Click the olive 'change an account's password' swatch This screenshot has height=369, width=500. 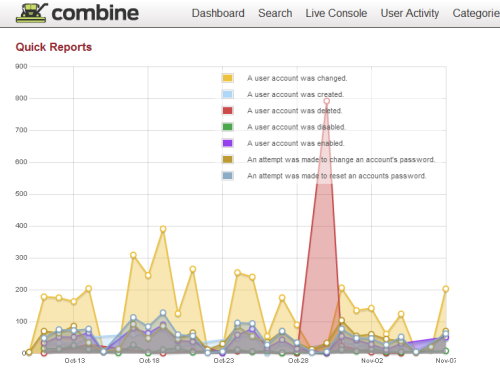(228, 160)
